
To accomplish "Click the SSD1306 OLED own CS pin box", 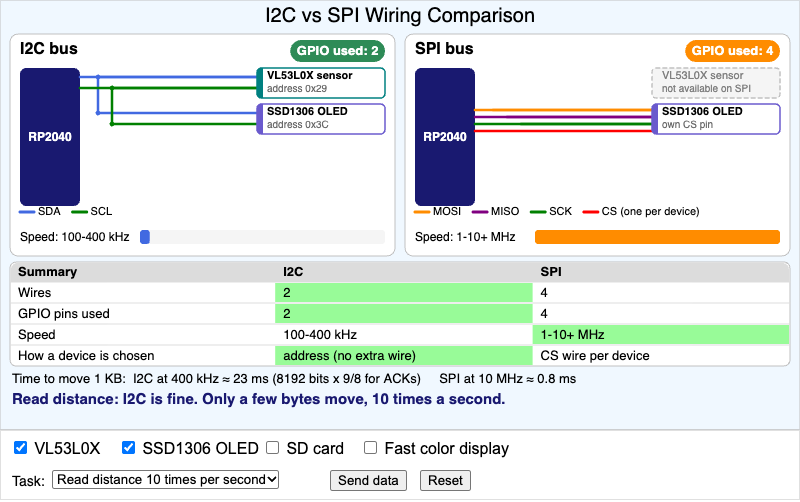I will coord(716,119).
